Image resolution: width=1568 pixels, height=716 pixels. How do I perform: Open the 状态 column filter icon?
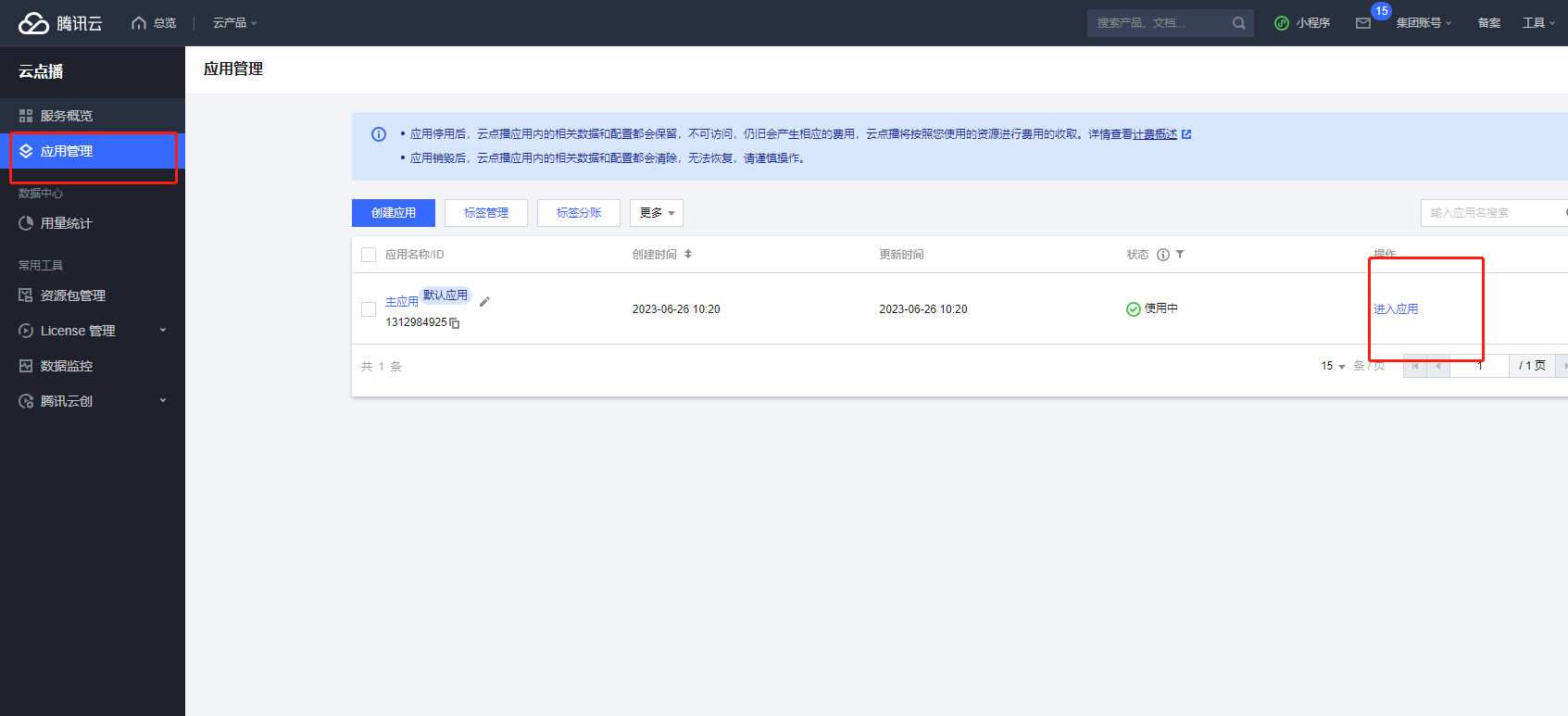point(1180,255)
